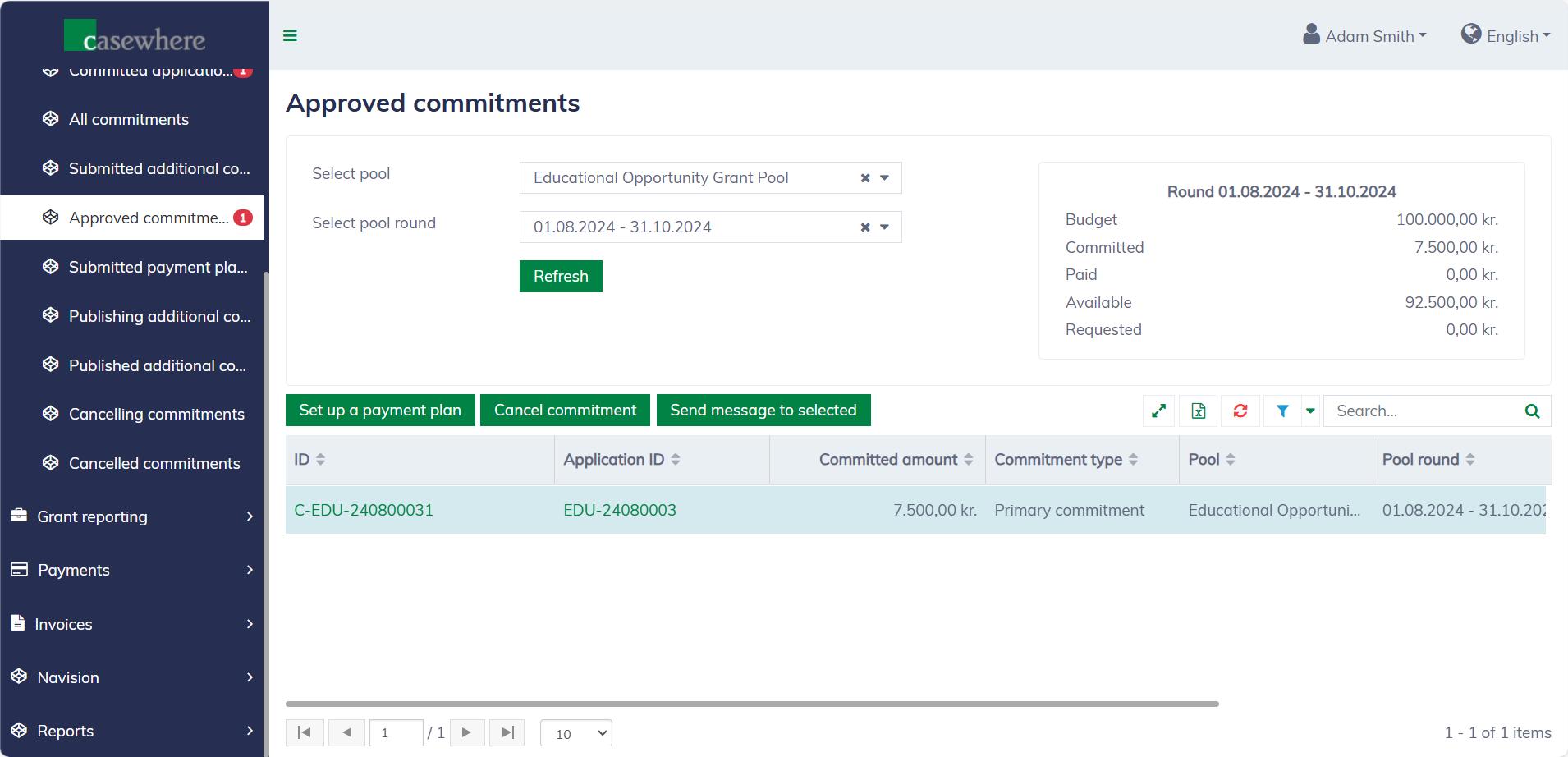The image size is (1568, 757).
Task: Open the All commitments menu item
Action: (x=129, y=119)
